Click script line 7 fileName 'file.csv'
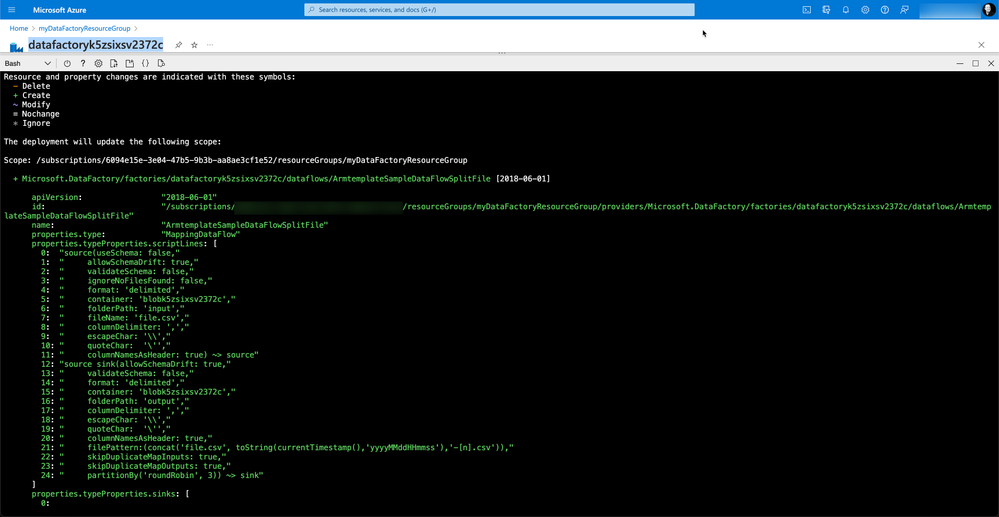The image size is (999, 517). pyautogui.click(x=115, y=317)
